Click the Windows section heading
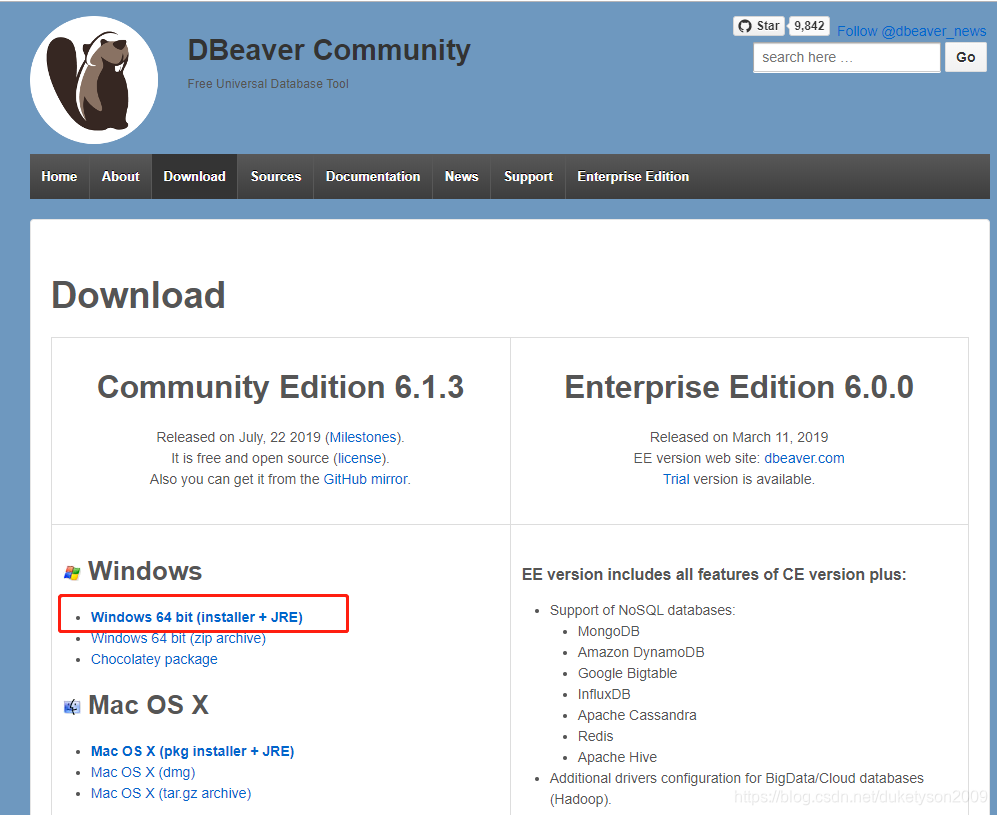997x815 pixels. pyautogui.click(x=145, y=571)
